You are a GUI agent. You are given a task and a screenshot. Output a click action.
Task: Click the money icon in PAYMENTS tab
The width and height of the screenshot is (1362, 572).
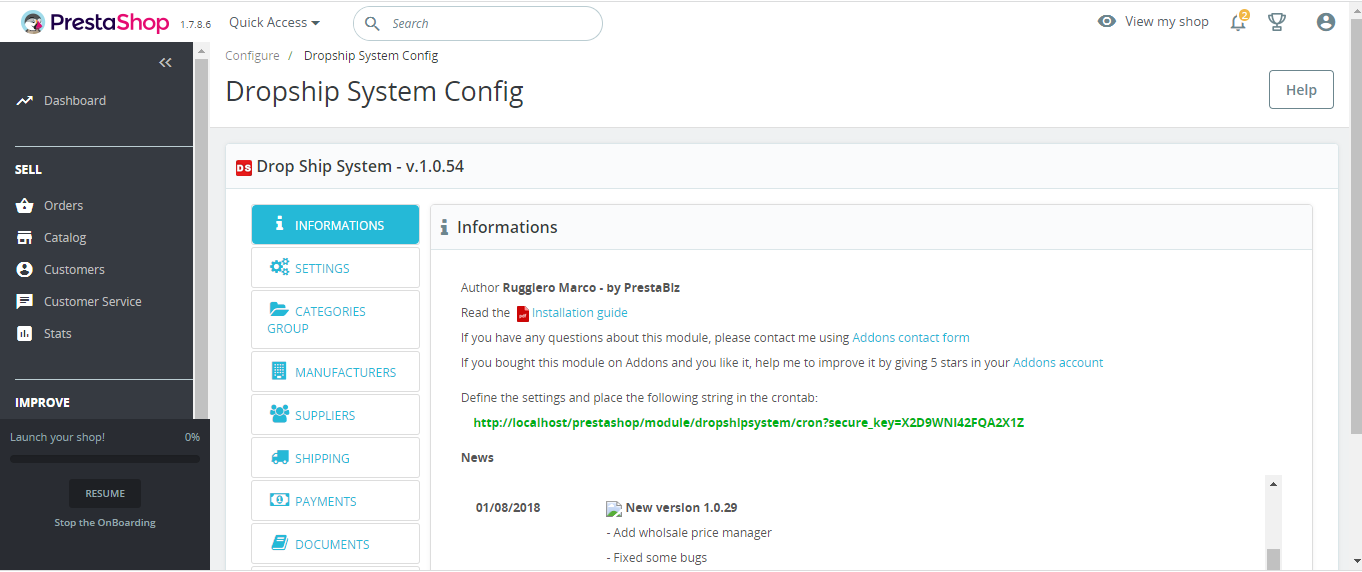point(279,500)
